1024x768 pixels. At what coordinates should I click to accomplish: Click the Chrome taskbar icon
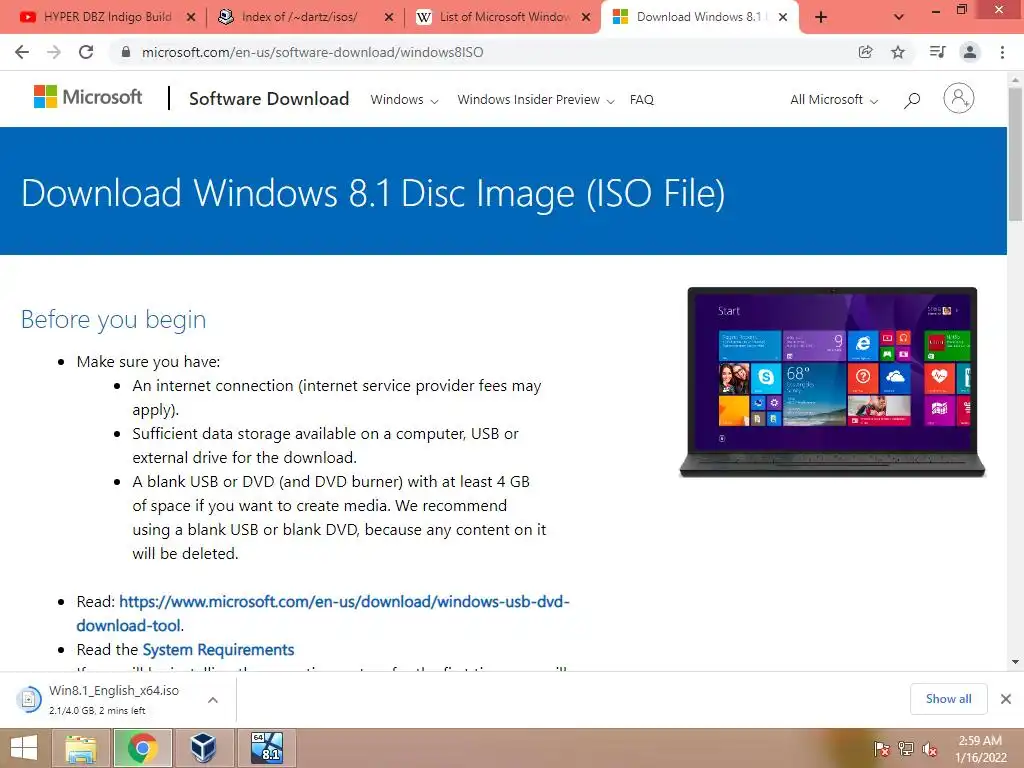coord(142,748)
